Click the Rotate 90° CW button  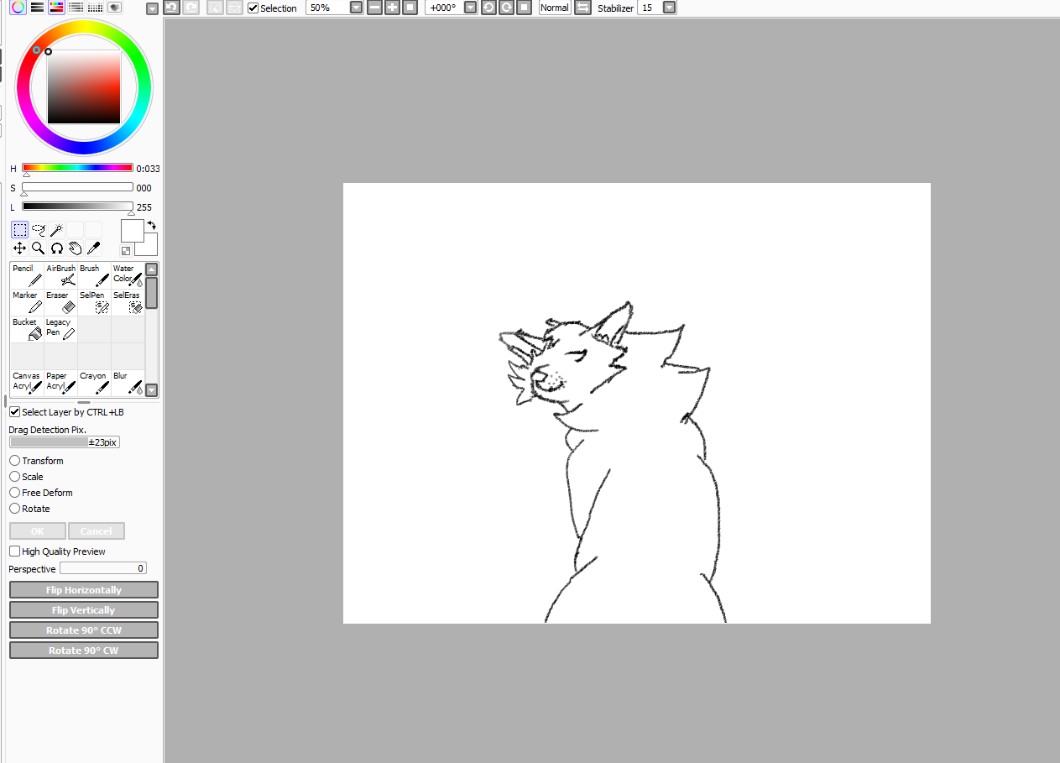(84, 650)
